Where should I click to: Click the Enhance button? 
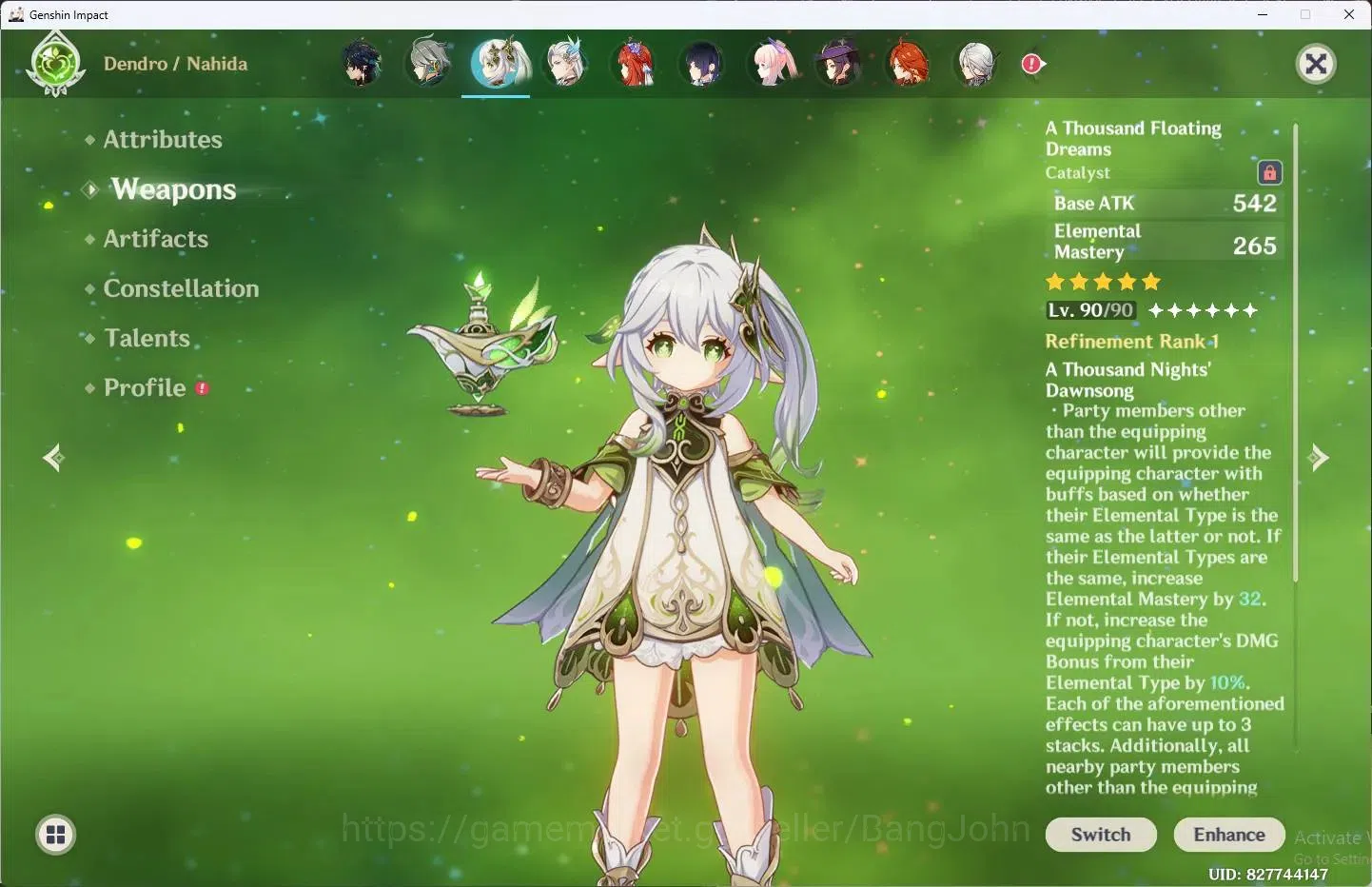coord(1229,835)
